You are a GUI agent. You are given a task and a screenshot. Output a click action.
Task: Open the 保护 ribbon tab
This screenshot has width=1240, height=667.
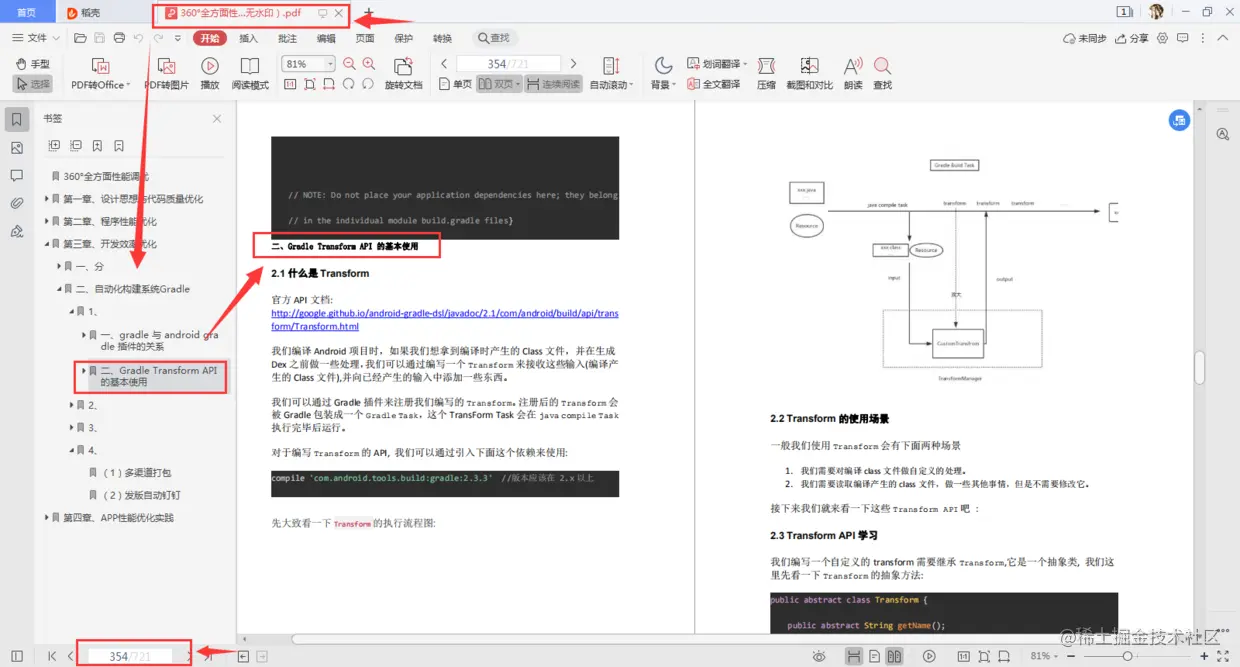404,38
